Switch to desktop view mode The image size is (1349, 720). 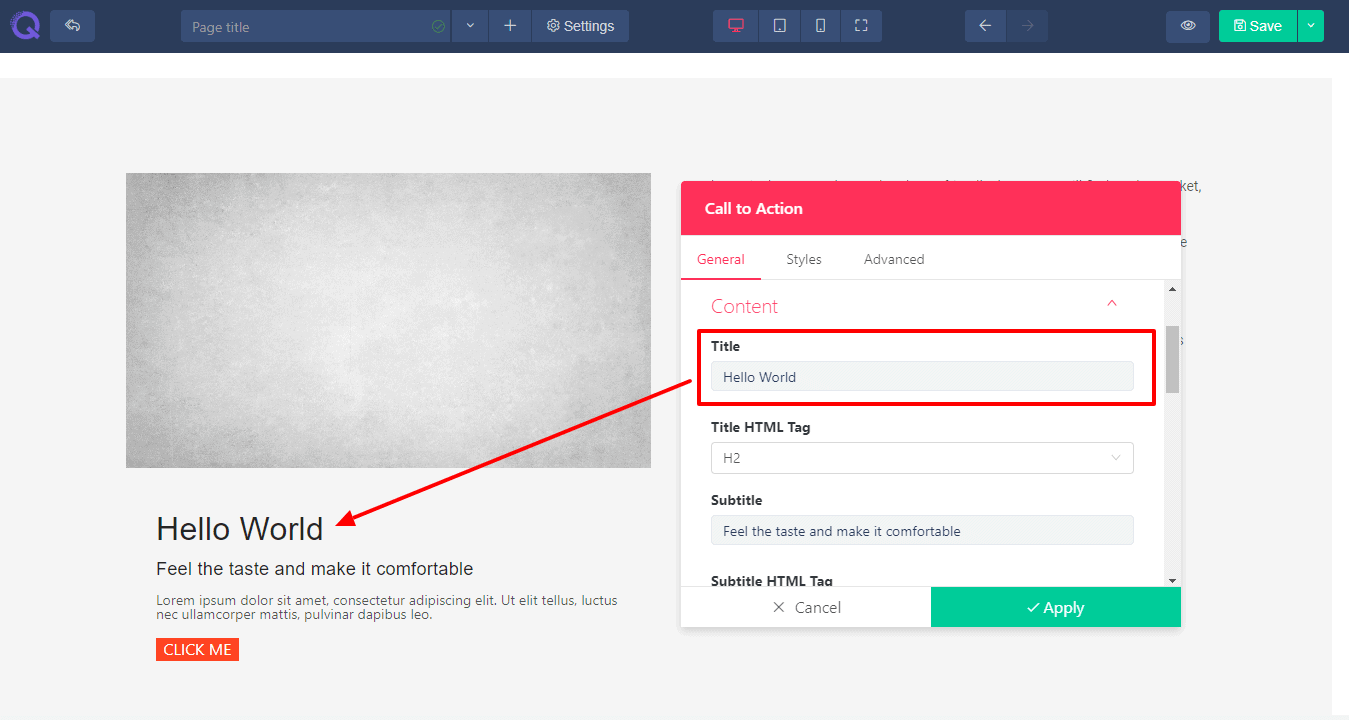[x=736, y=26]
